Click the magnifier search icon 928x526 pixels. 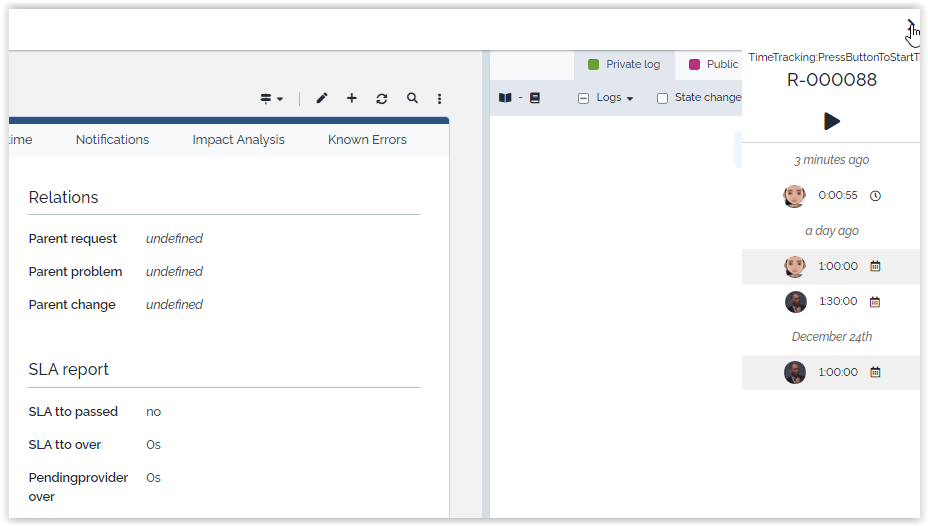[412, 98]
